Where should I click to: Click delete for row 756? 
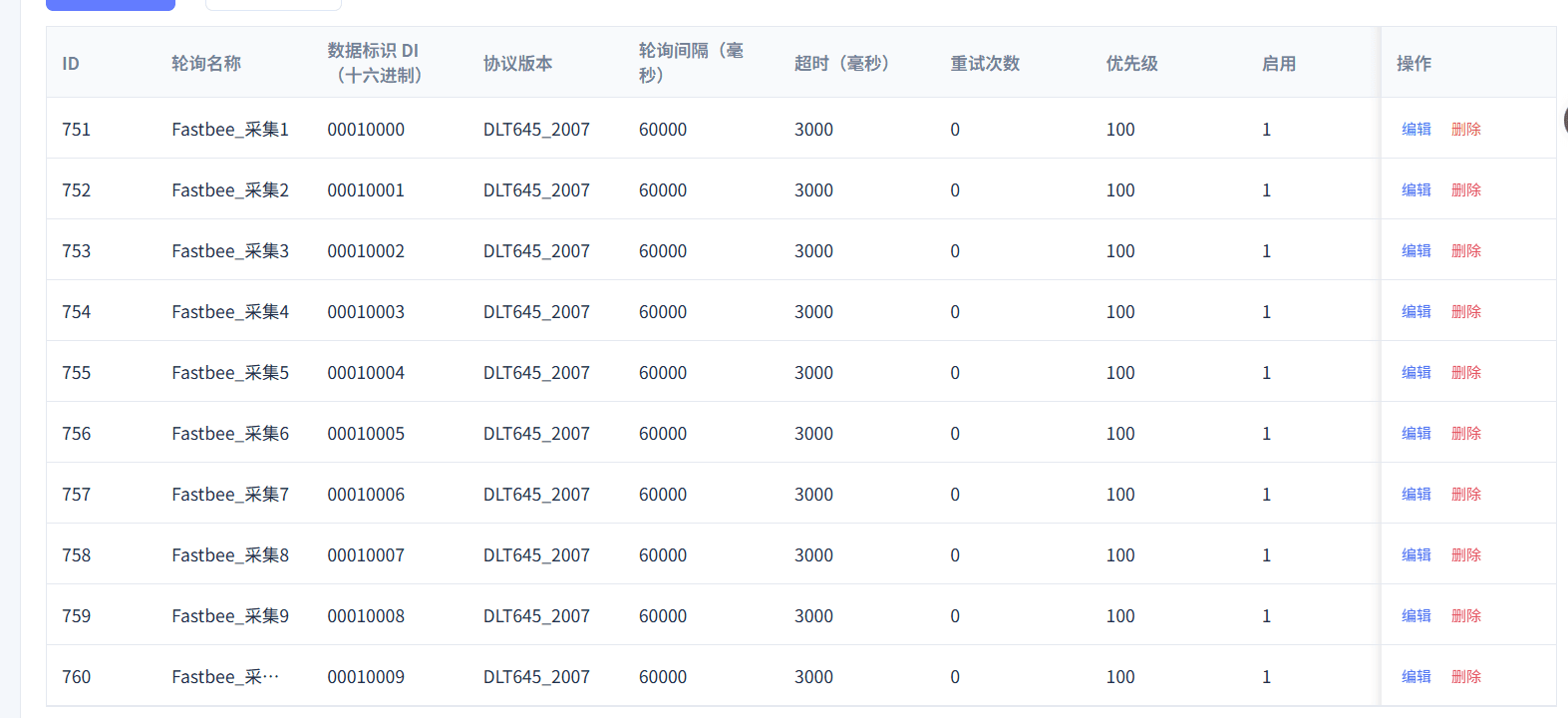point(1465,433)
